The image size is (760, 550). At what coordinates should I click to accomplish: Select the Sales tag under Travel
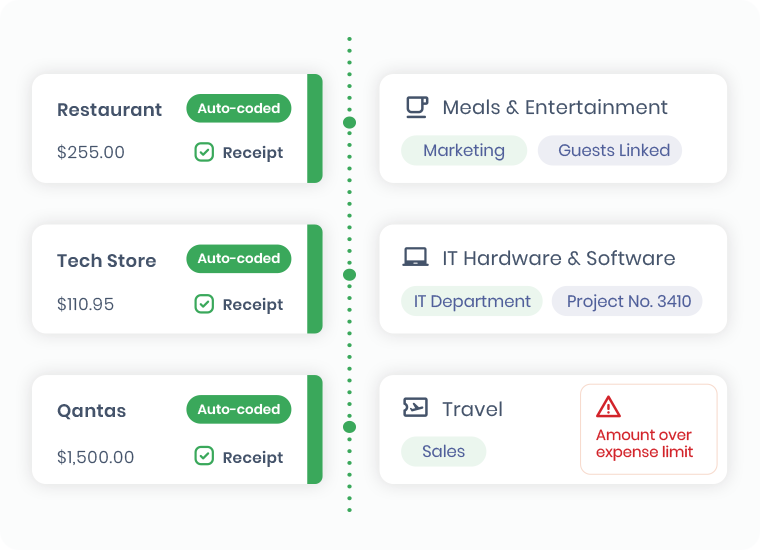click(443, 451)
